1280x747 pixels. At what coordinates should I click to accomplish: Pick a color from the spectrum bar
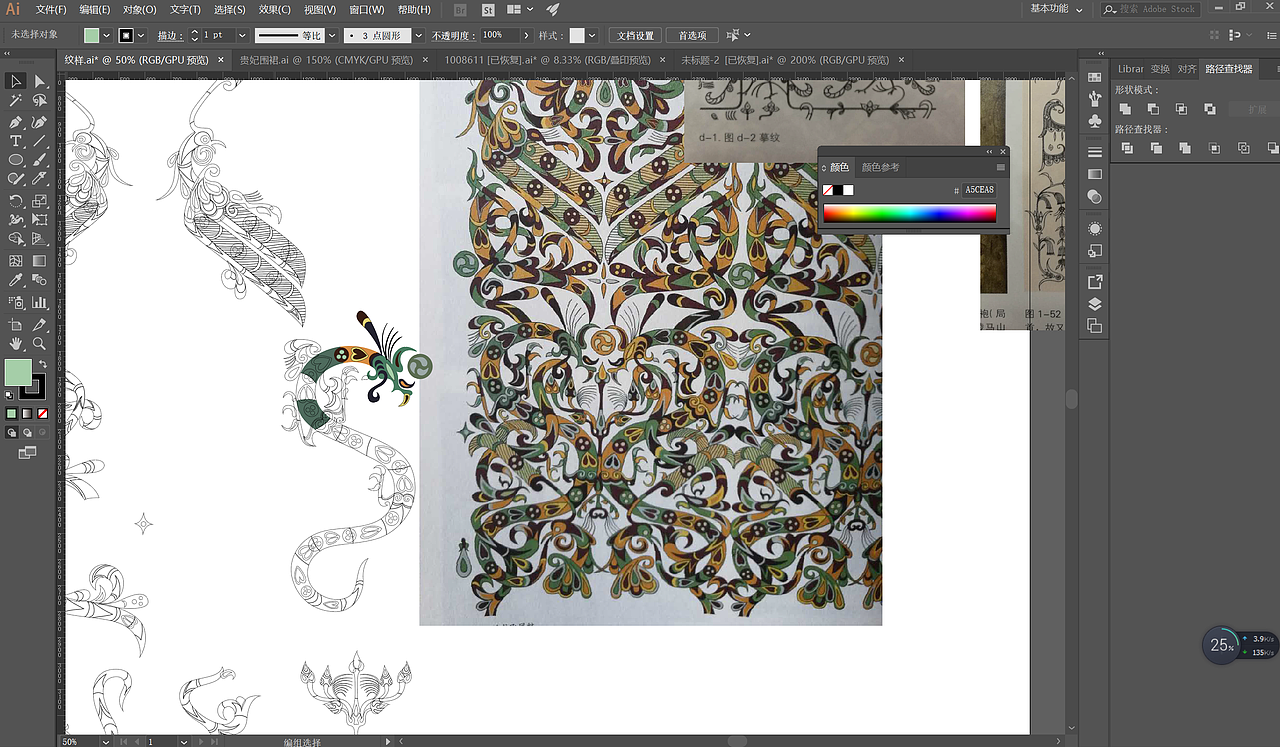(x=909, y=213)
